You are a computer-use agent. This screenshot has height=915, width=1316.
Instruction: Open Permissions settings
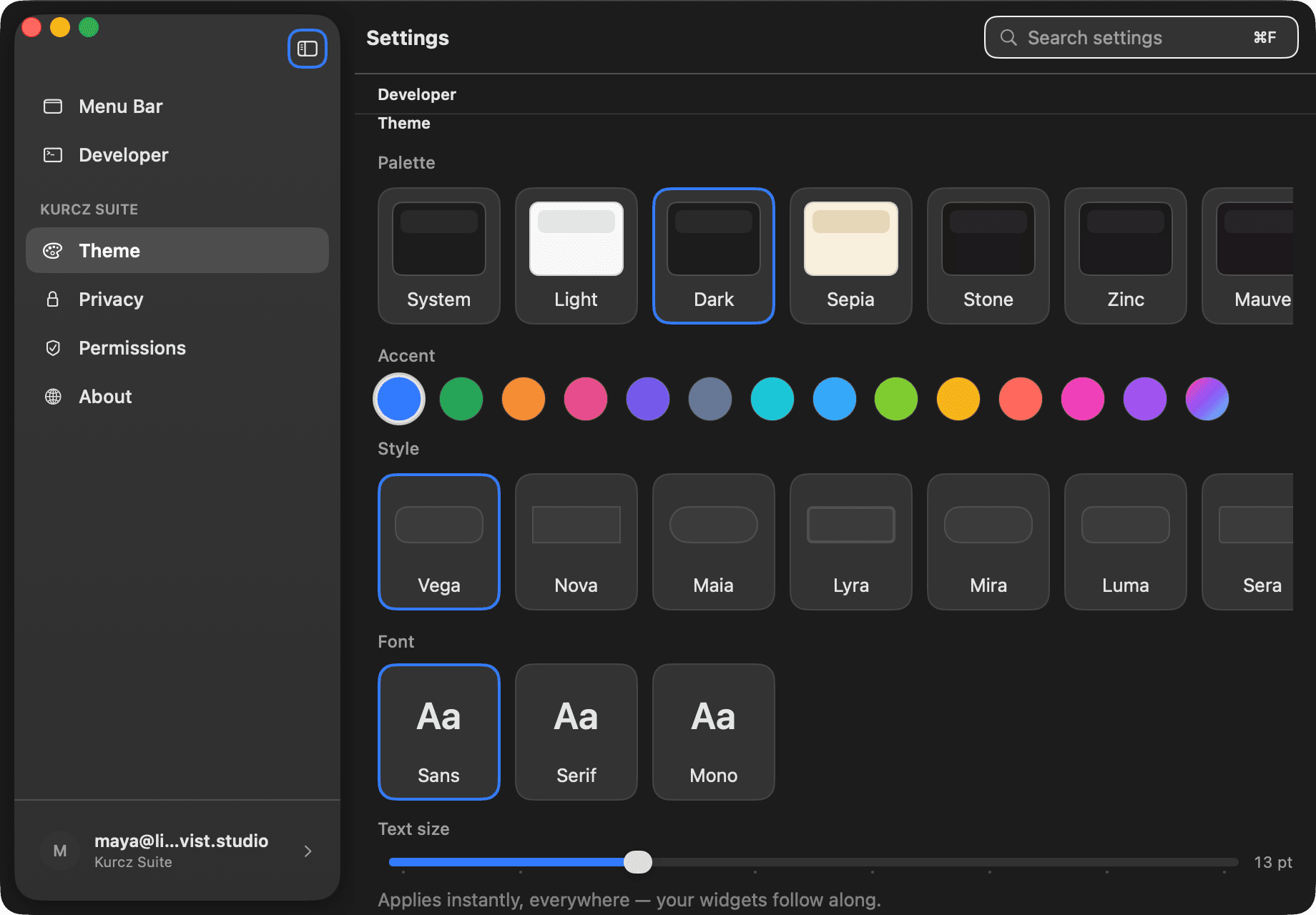pyautogui.click(x=177, y=348)
